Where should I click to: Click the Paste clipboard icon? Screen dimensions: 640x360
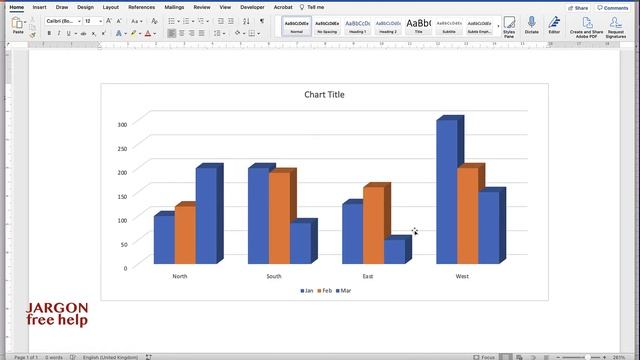click(17, 23)
